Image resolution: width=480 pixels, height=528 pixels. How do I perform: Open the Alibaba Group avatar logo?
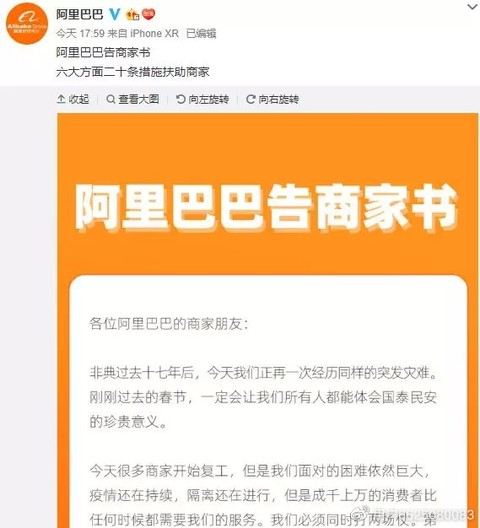(27, 24)
